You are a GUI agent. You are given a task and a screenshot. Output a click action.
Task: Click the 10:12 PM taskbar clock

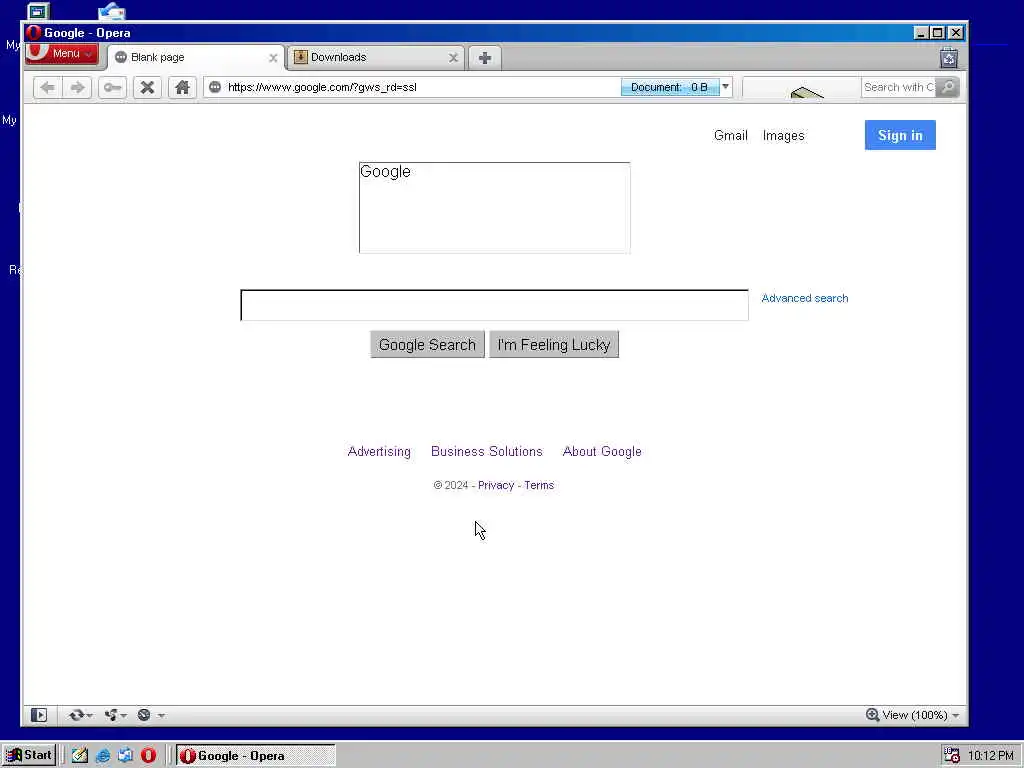[x=991, y=756]
